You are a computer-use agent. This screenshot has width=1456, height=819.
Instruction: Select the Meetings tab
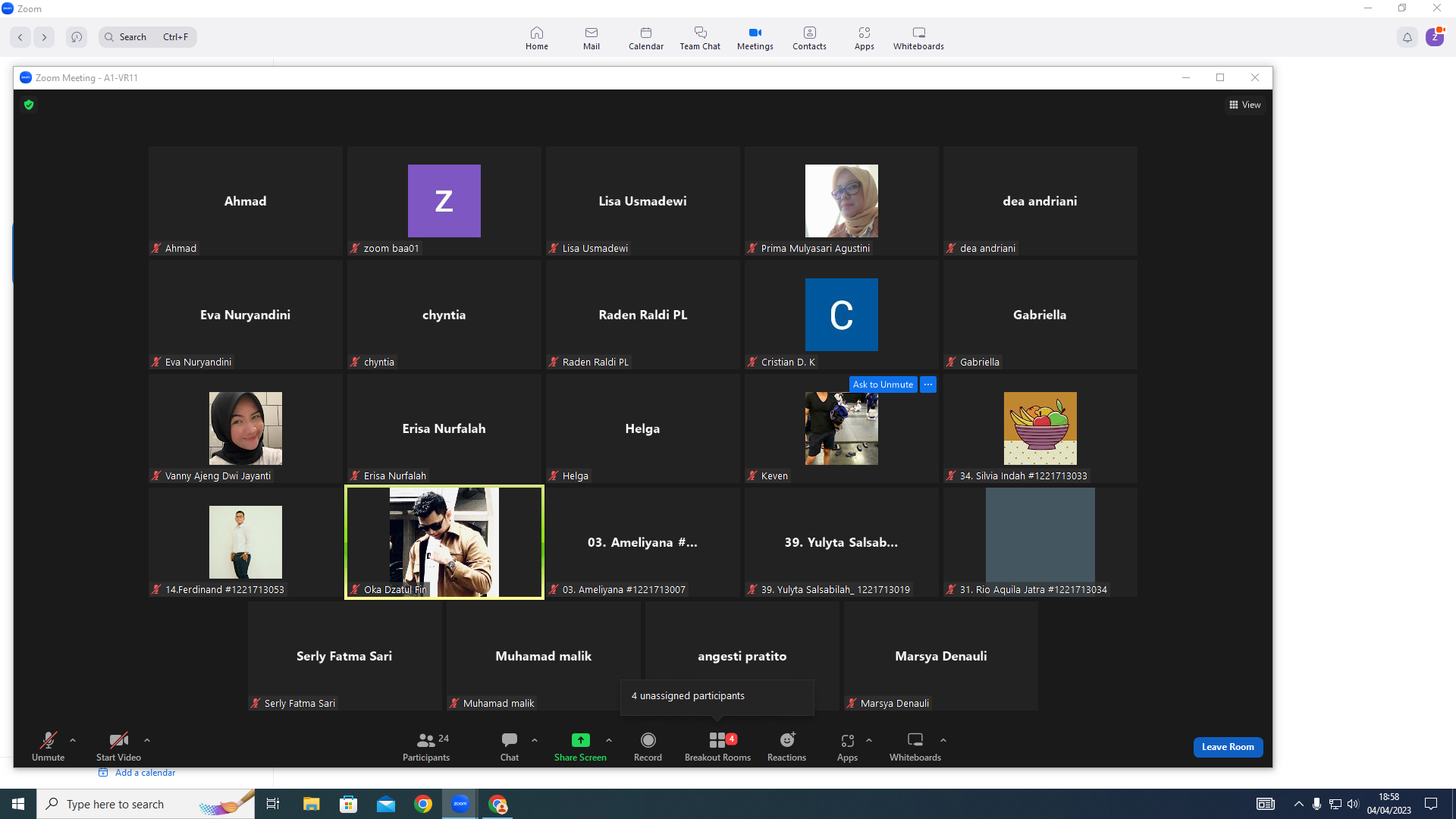click(x=755, y=38)
